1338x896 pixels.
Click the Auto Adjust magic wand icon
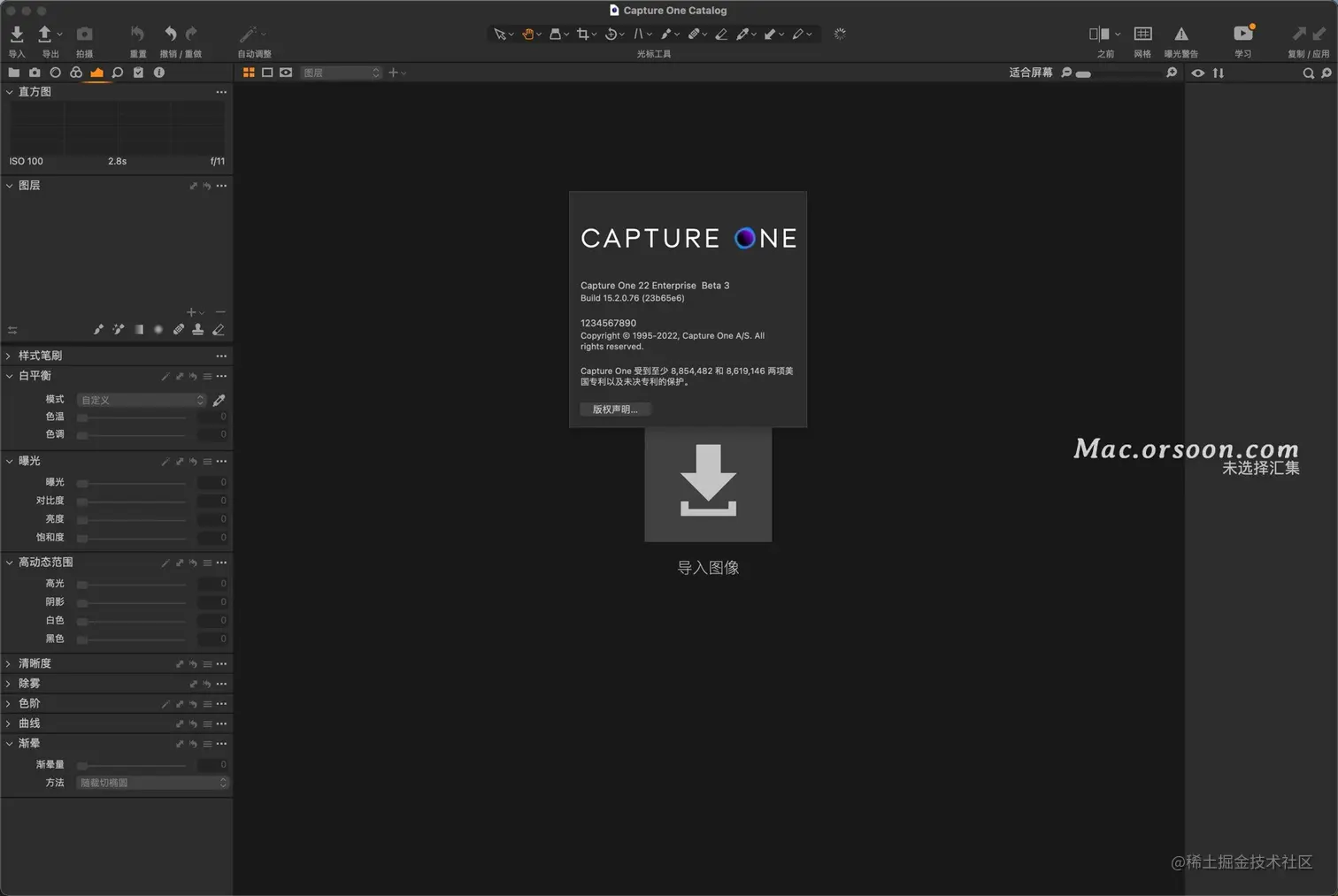[x=248, y=34]
